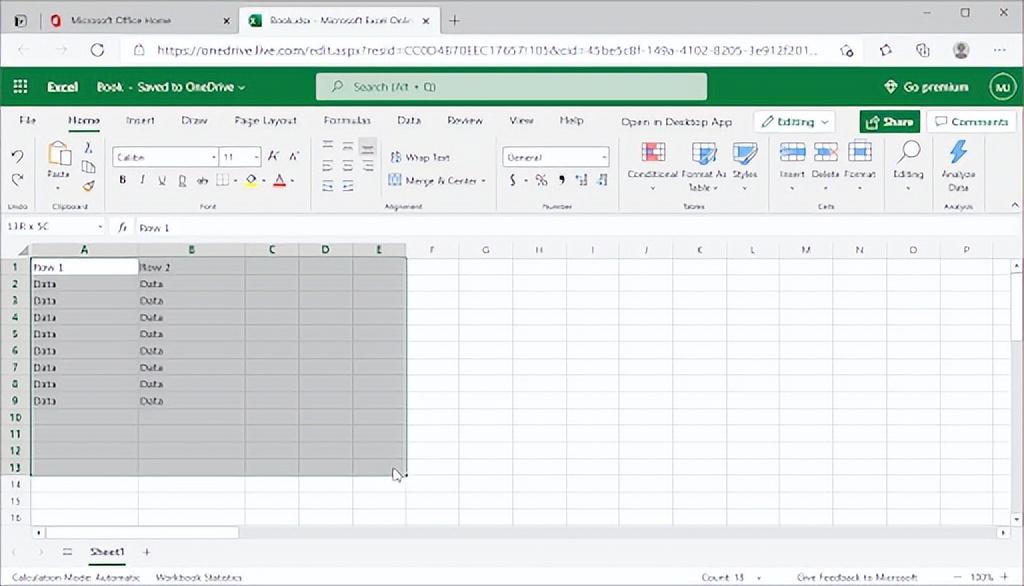Screen dimensions: 1024x586
Task: Open the Editing mode dropdown
Action: (795, 122)
